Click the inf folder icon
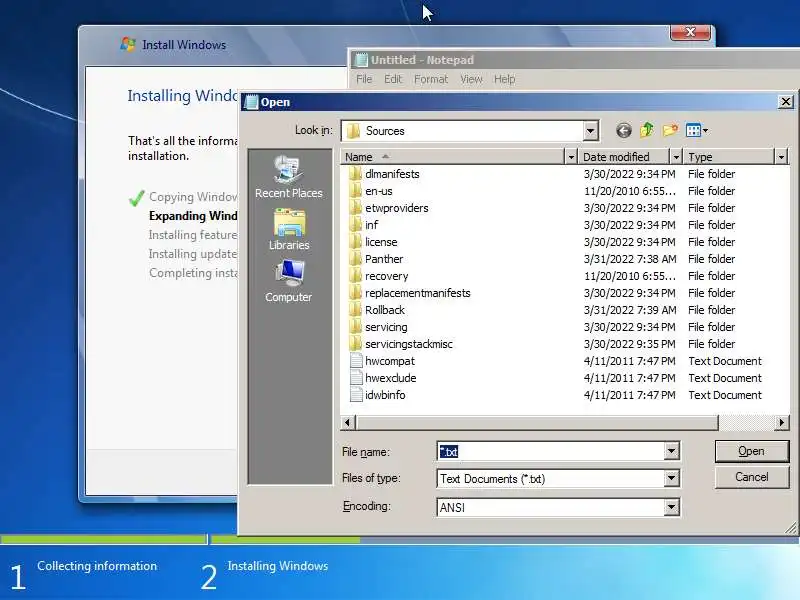 point(356,225)
